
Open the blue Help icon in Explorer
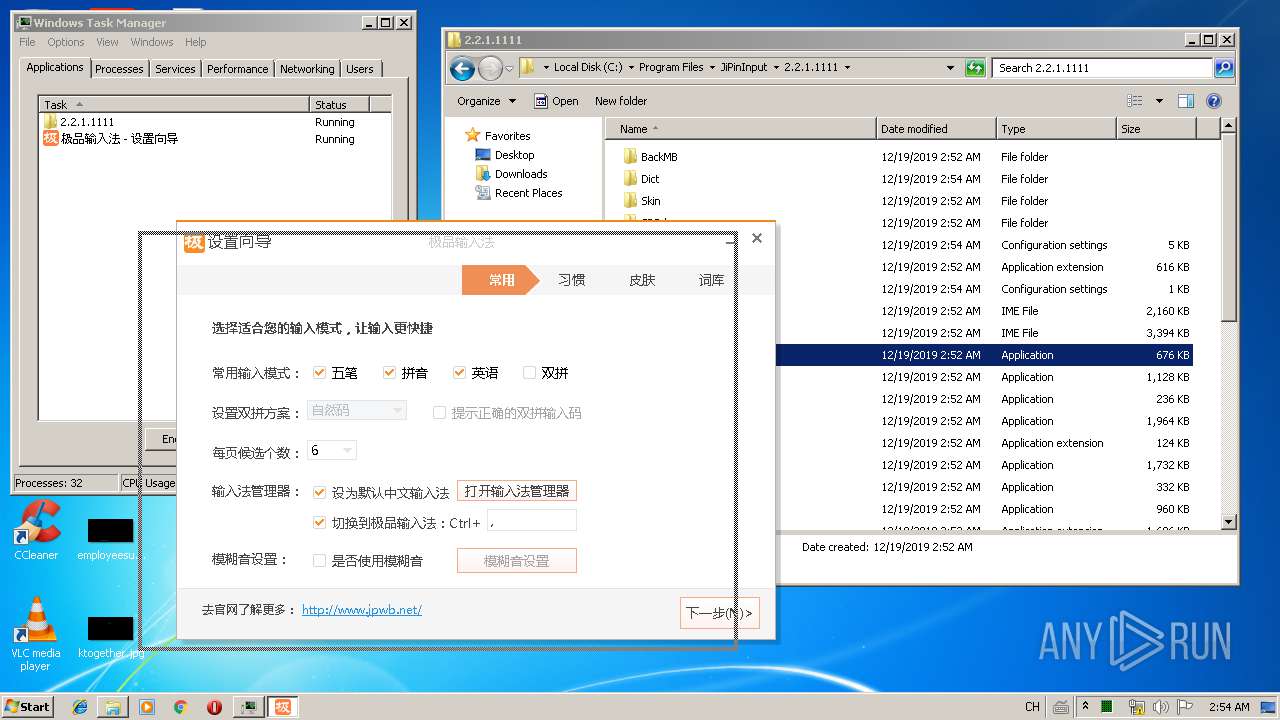pos(1214,101)
